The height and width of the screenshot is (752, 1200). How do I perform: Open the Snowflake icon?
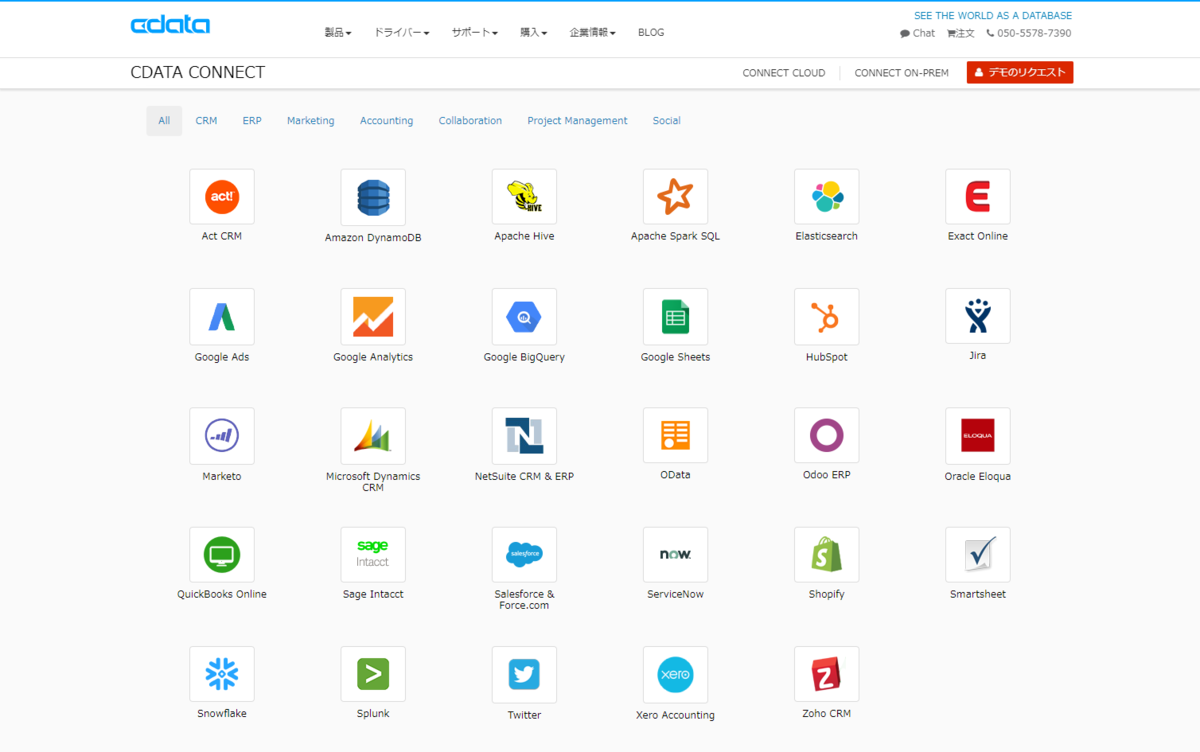pos(222,674)
